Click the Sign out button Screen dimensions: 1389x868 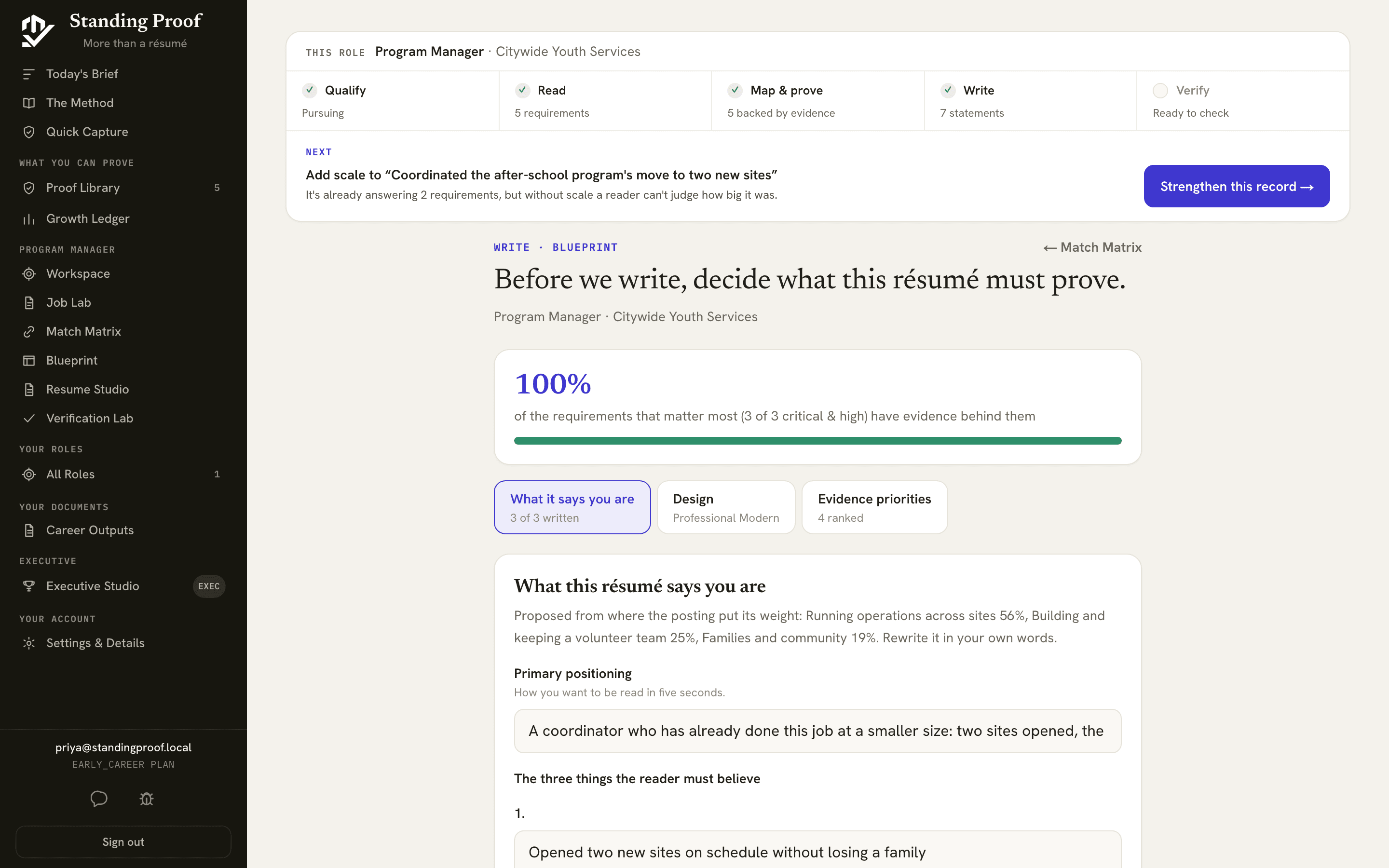pos(123,841)
